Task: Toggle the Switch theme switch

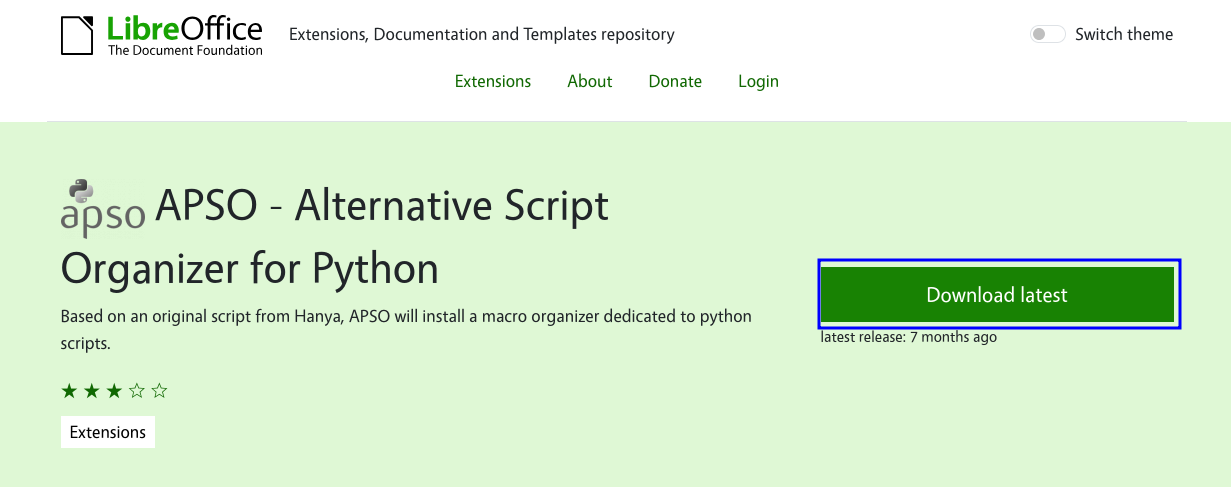Action: click(x=1048, y=34)
